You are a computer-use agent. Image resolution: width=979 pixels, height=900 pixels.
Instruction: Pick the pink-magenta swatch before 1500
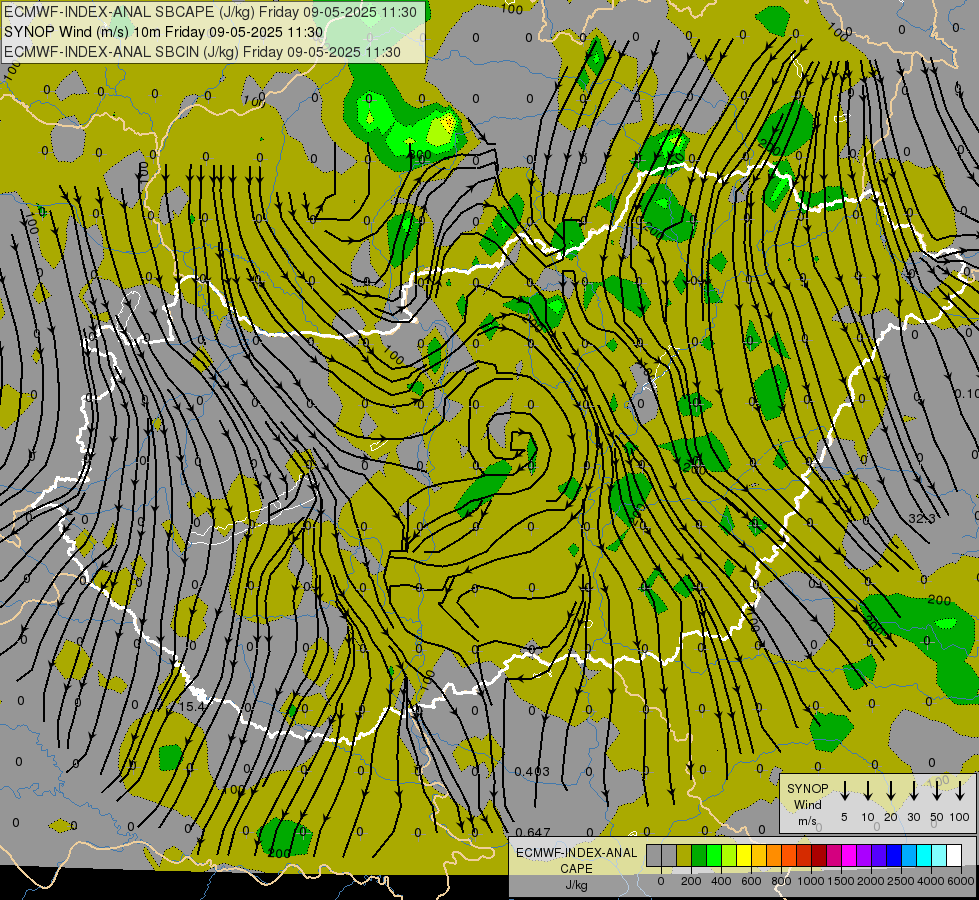click(x=834, y=855)
